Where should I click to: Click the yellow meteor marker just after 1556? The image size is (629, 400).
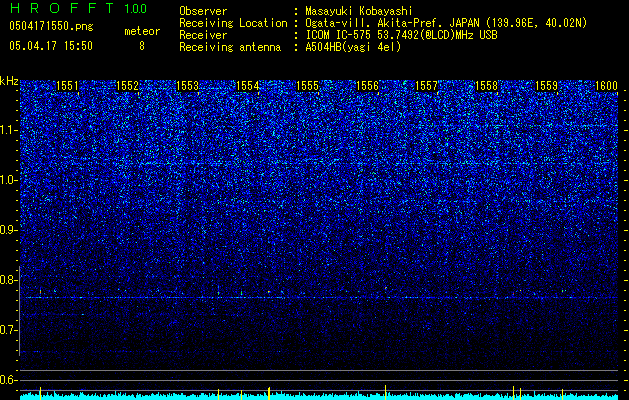[x=386, y=392]
